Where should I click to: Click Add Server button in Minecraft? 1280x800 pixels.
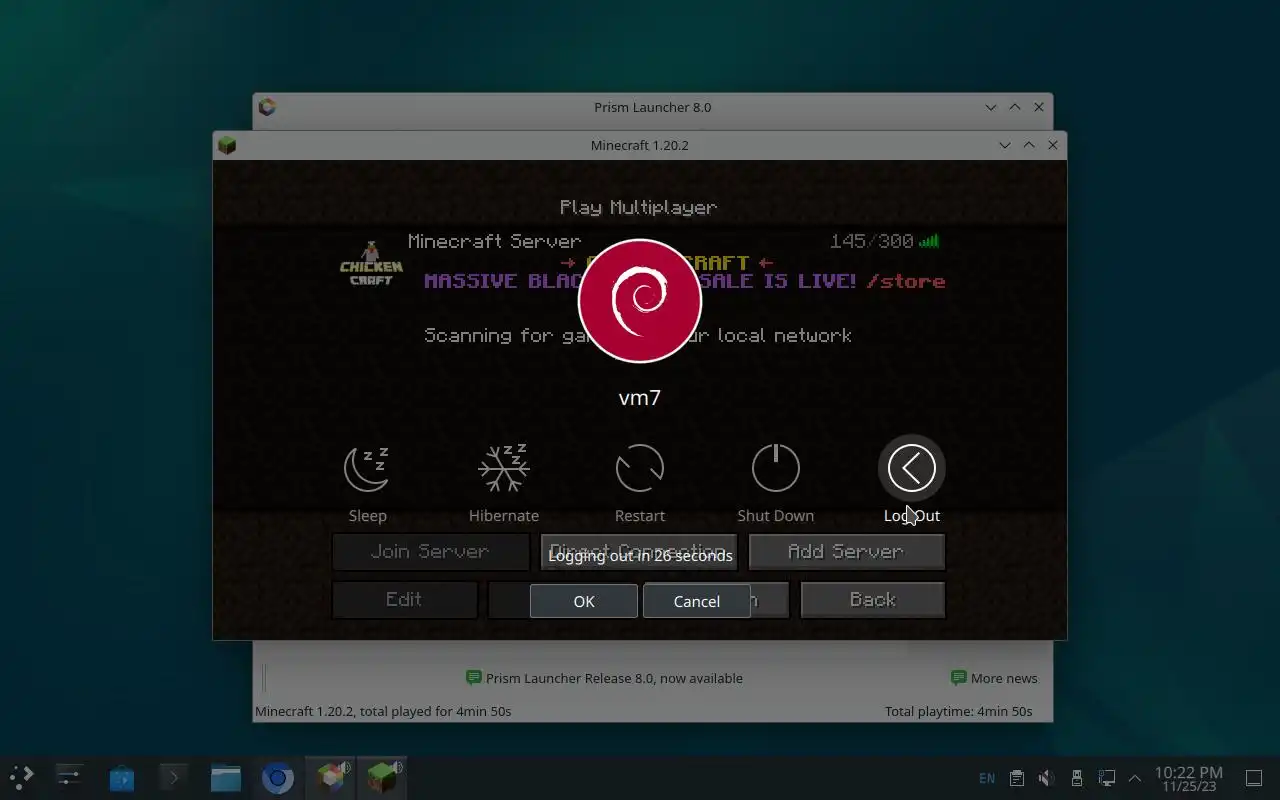point(846,551)
